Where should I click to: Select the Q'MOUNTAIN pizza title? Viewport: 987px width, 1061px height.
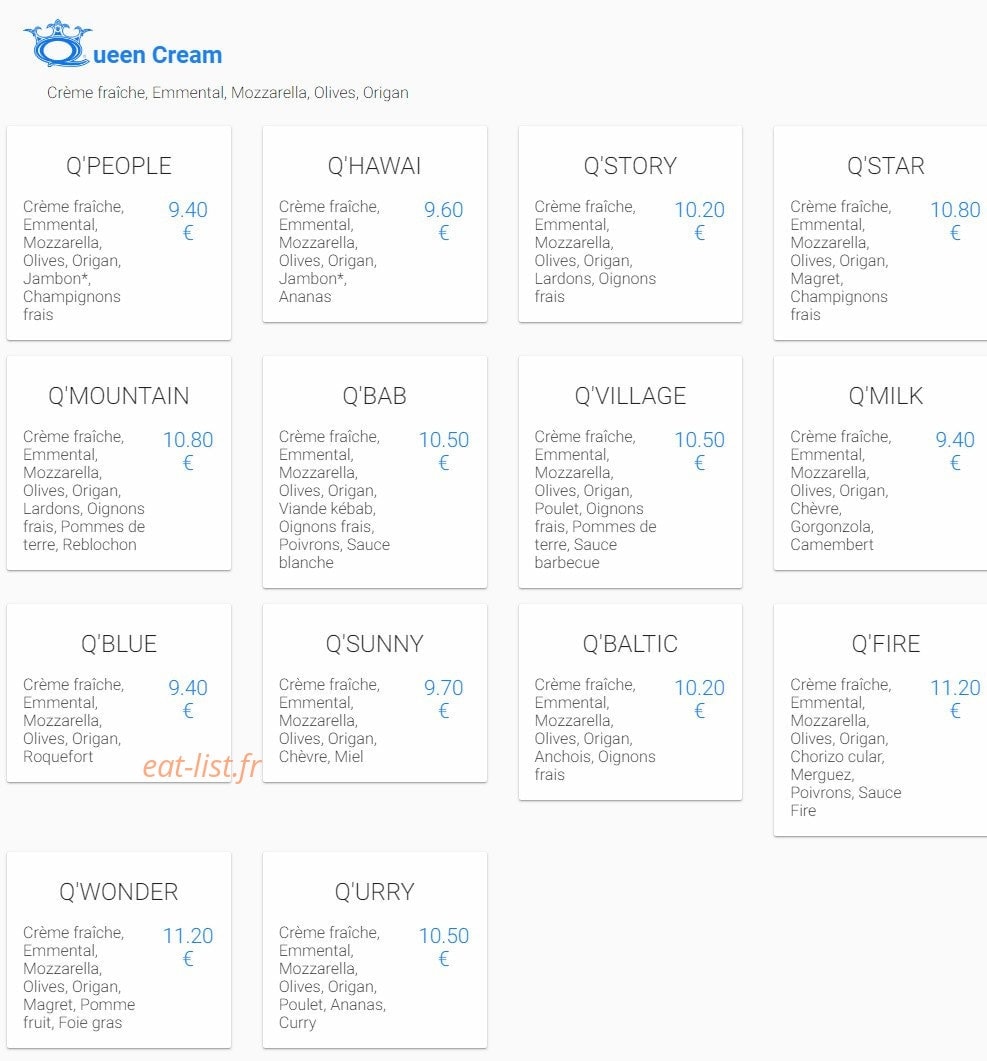pyautogui.click(x=118, y=396)
